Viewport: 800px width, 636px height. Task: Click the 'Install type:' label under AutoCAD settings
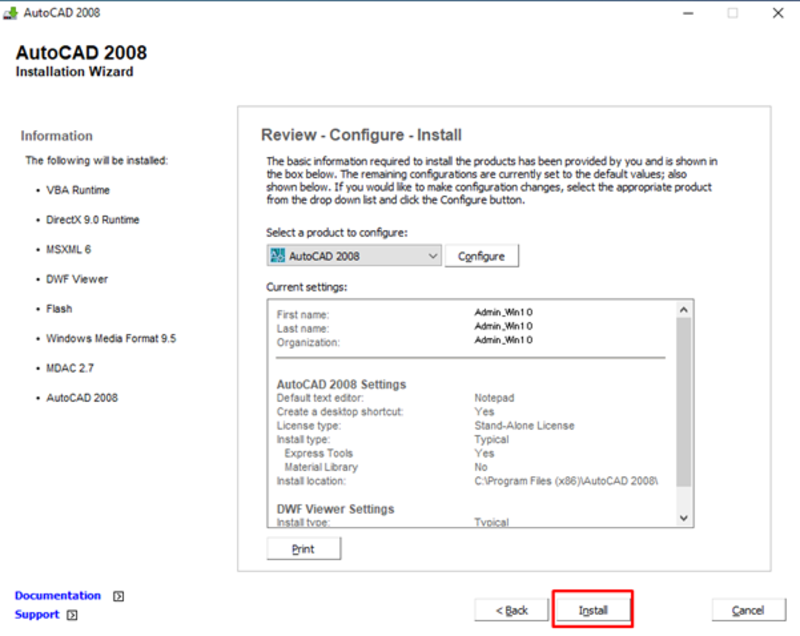tap(304, 439)
